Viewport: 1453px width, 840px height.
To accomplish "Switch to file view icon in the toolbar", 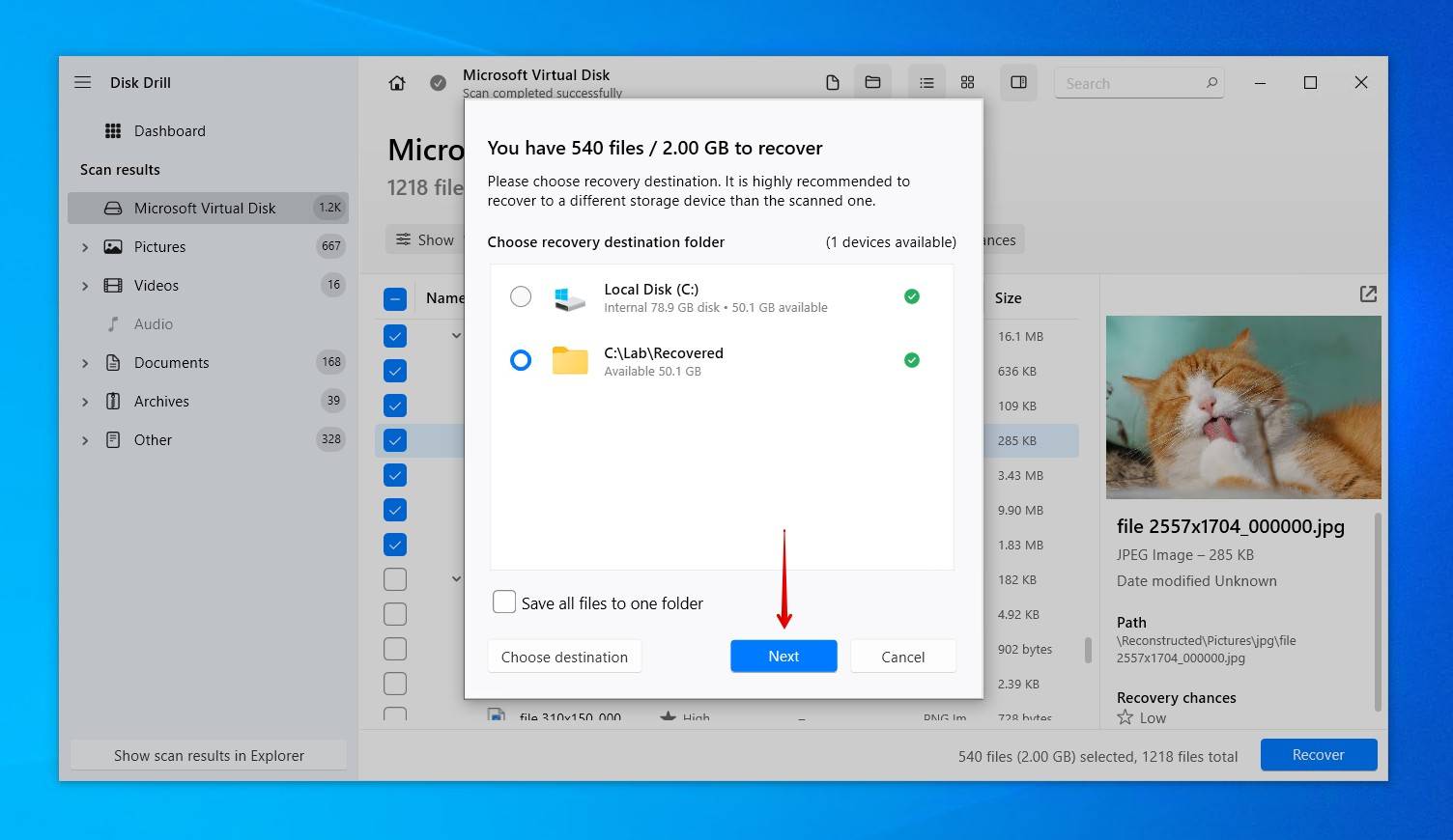I will click(832, 83).
